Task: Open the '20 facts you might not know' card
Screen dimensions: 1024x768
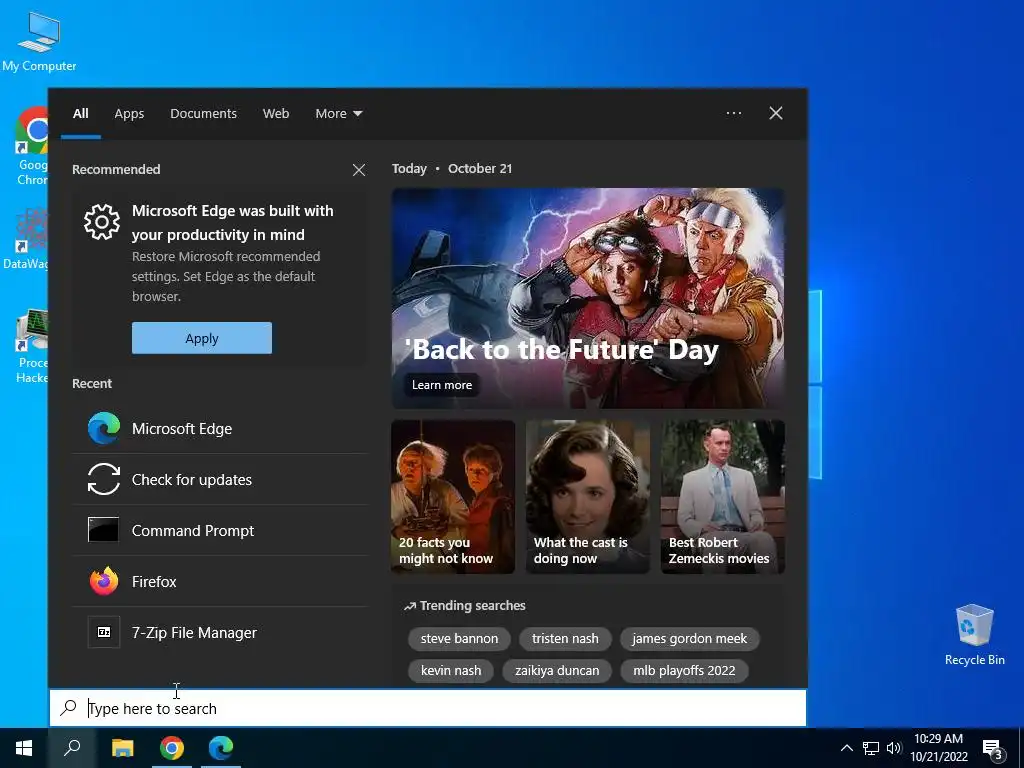Action: (x=453, y=497)
